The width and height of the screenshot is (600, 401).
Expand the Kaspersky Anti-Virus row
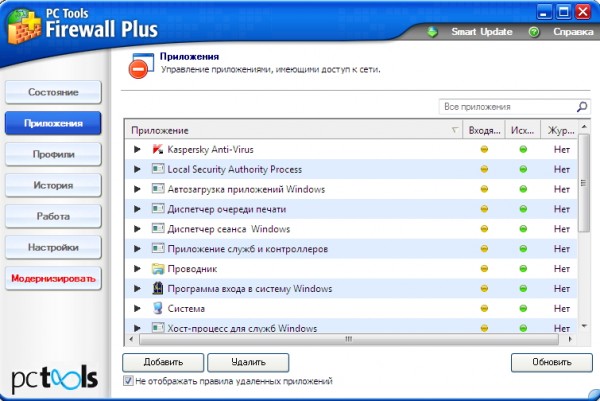pos(137,149)
